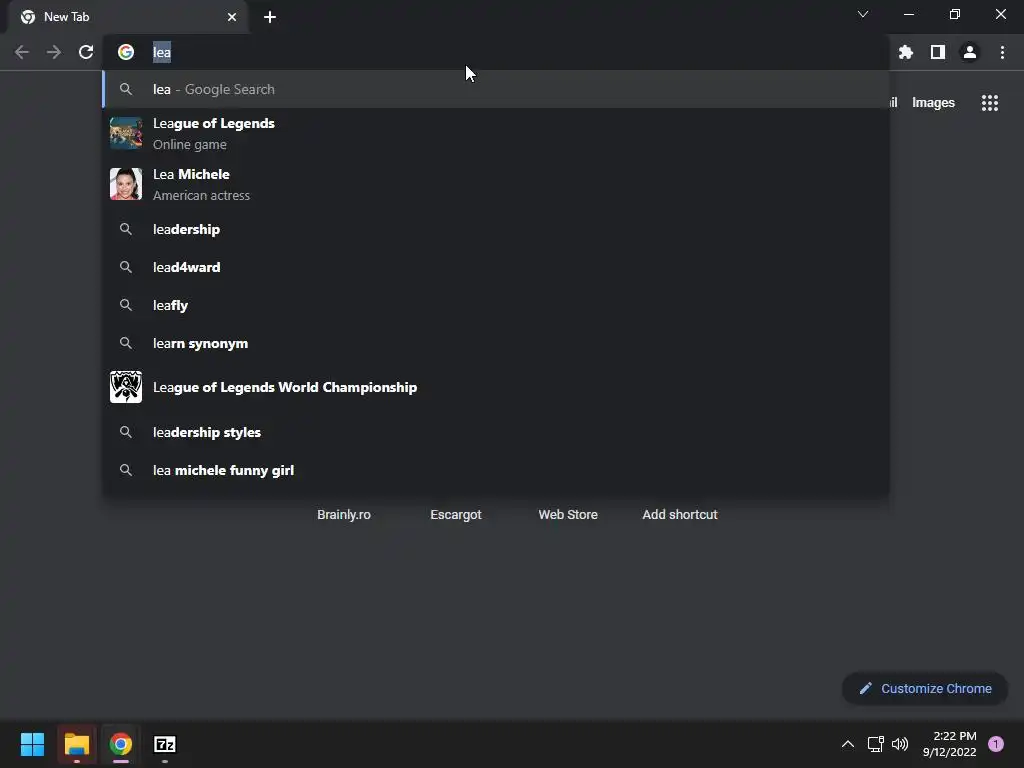Open the Escargot shortcut
Screen dimensions: 1024x768
point(456,515)
